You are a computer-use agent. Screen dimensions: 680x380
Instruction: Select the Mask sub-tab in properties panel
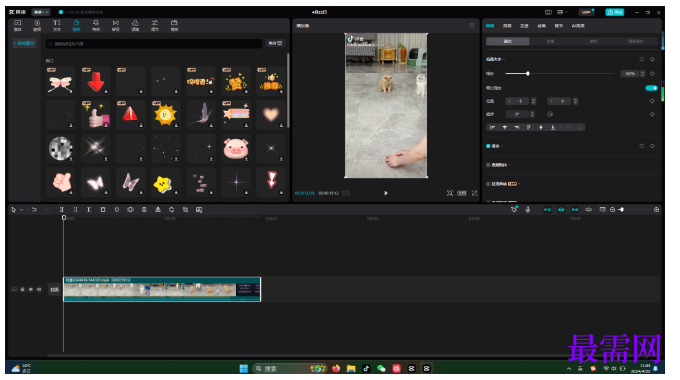click(593, 41)
